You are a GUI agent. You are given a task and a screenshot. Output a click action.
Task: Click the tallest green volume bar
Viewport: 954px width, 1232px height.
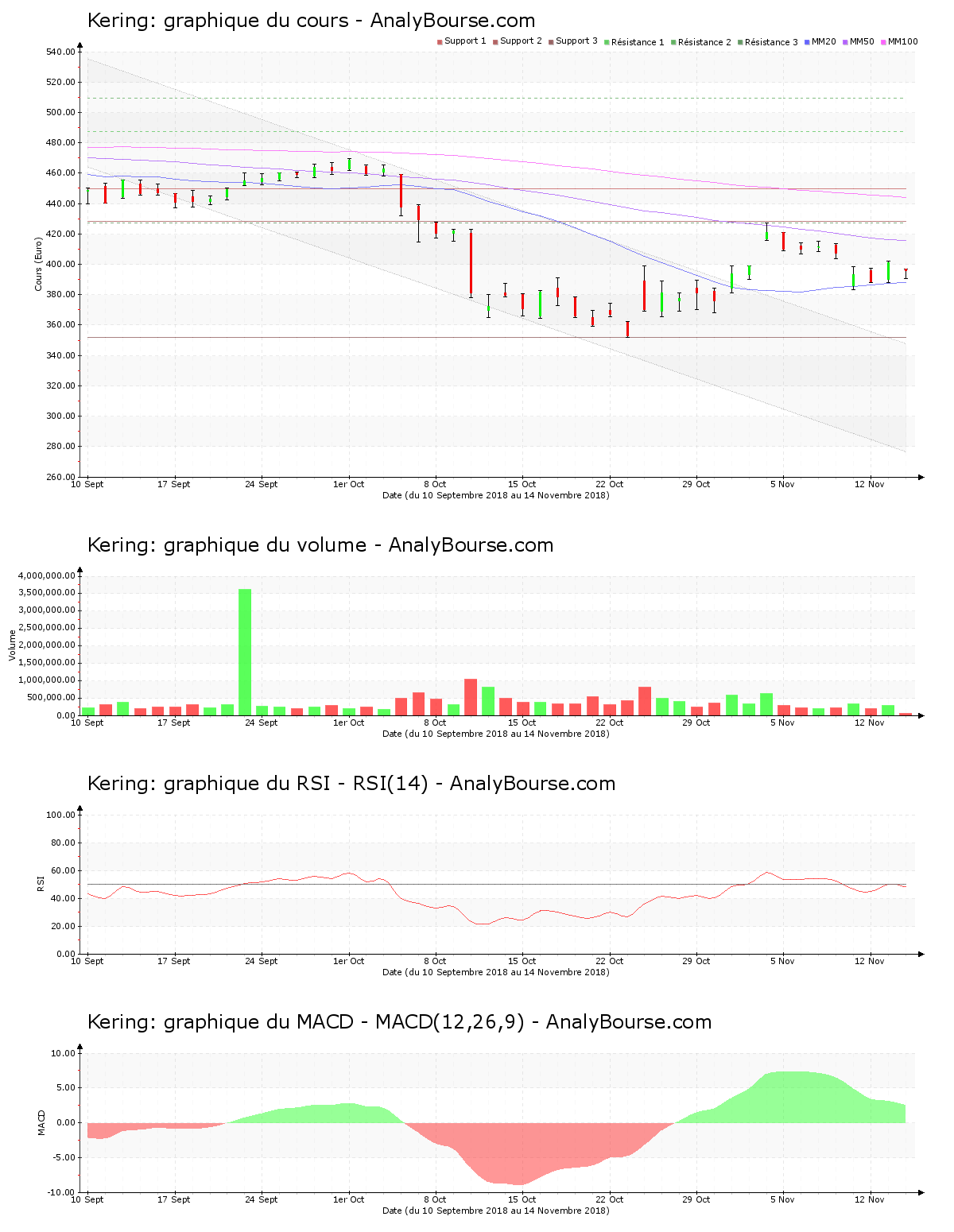(245, 652)
